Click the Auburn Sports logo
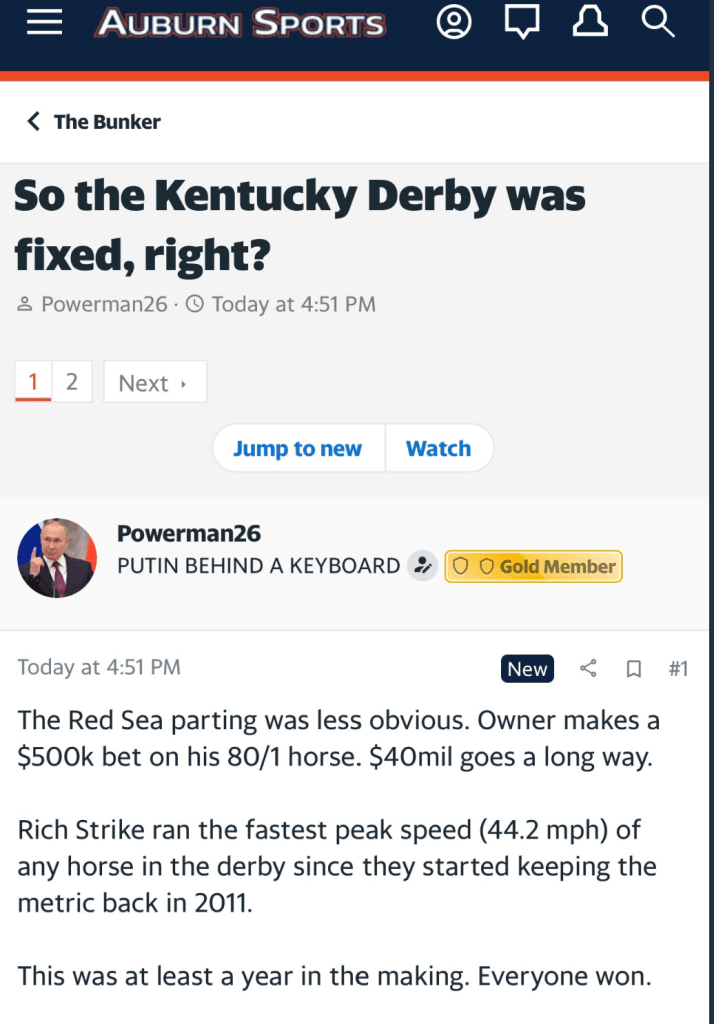 point(240,24)
